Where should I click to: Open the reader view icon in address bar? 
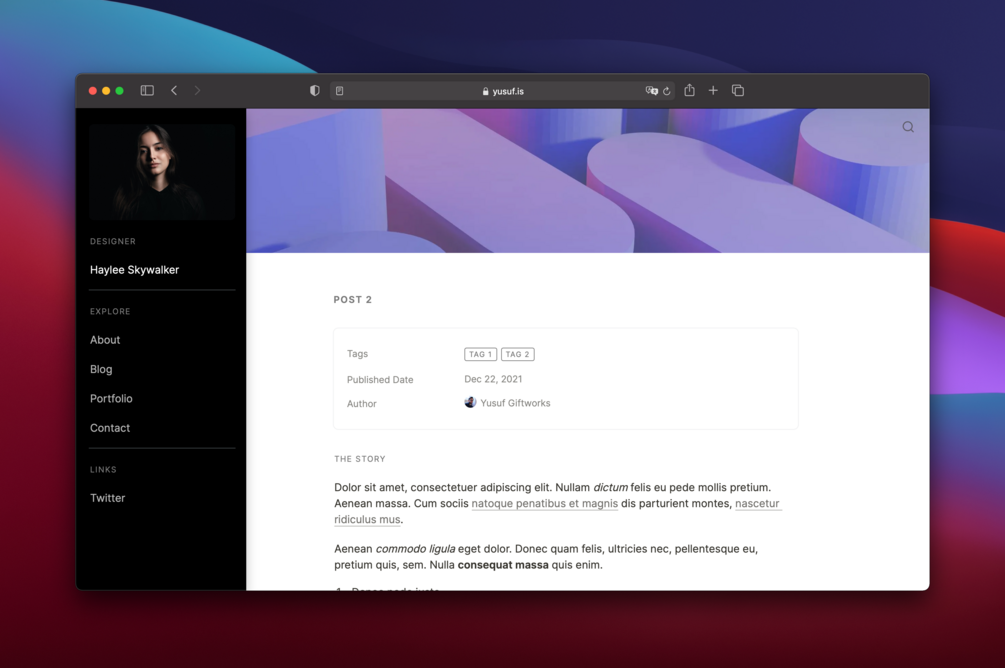pos(340,91)
